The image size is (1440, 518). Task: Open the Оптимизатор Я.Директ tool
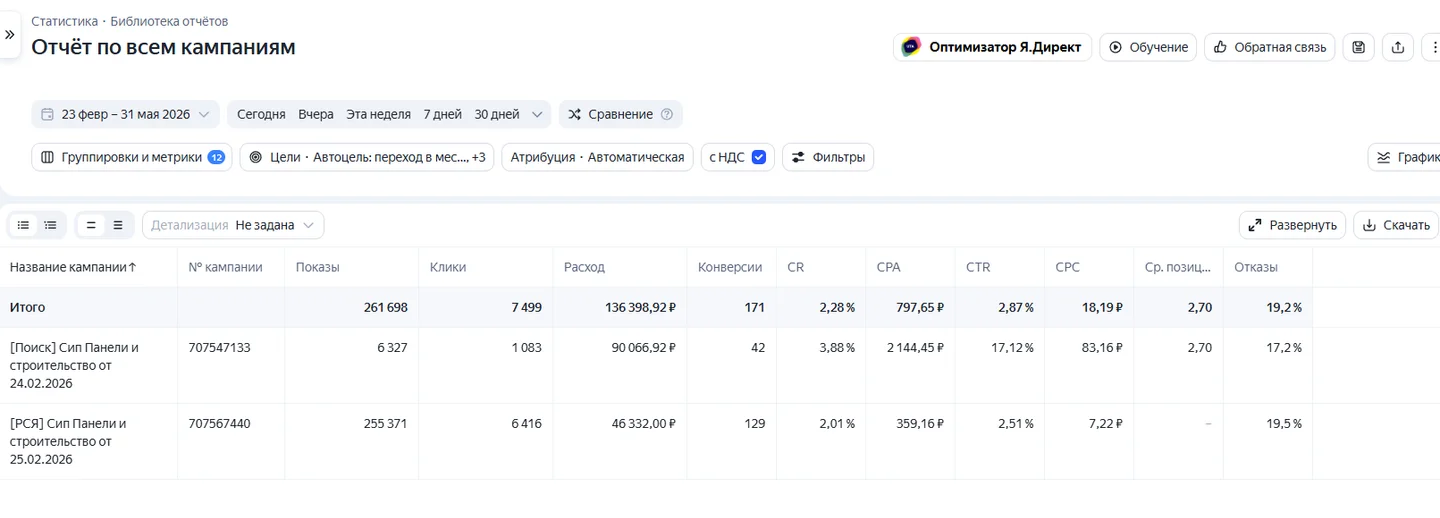click(x=992, y=47)
